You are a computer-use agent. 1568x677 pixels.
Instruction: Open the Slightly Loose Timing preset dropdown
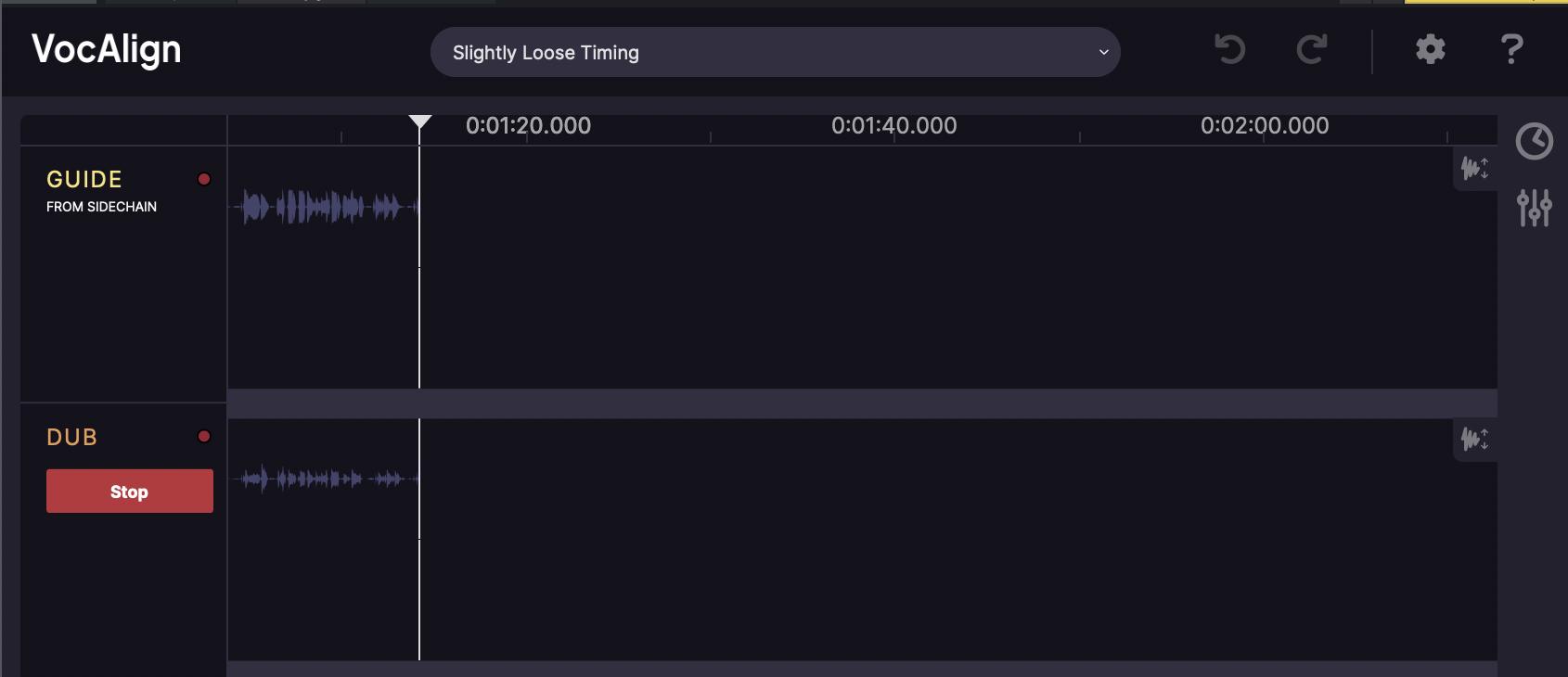coord(774,53)
